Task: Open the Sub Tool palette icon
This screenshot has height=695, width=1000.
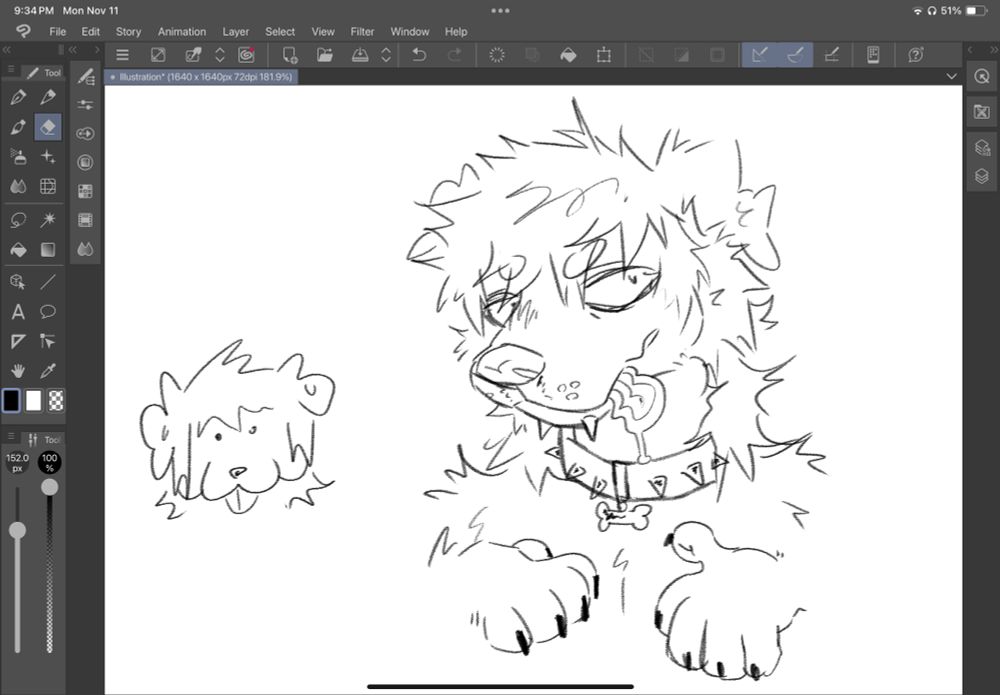Action: [x=85, y=76]
